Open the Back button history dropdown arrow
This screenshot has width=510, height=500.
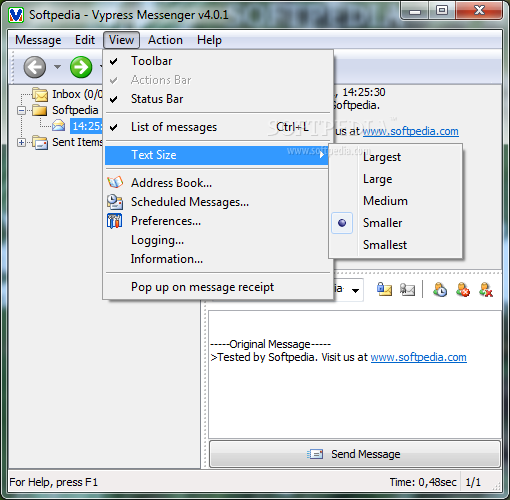tap(58, 67)
